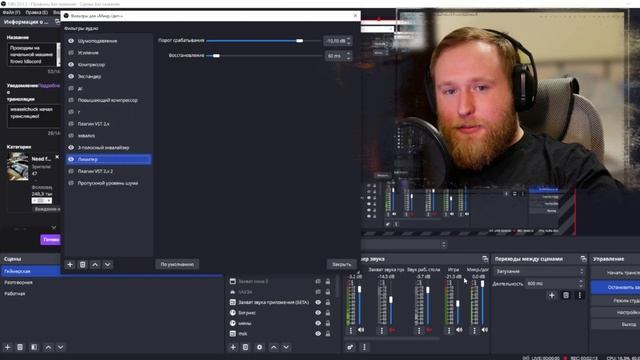
Task: Mute the Микр/доп mixer channel speaker
Action: click(x=484, y=330)
